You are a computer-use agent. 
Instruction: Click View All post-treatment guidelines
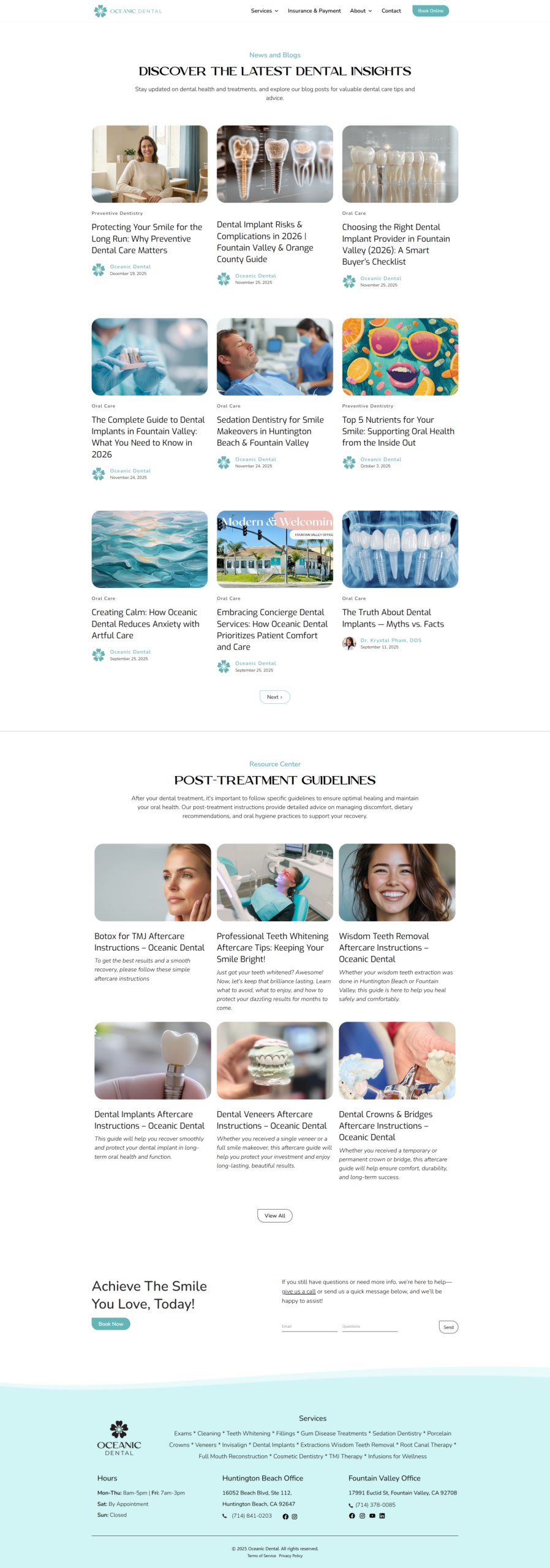pyautogui.click(x=275, y=1216)
